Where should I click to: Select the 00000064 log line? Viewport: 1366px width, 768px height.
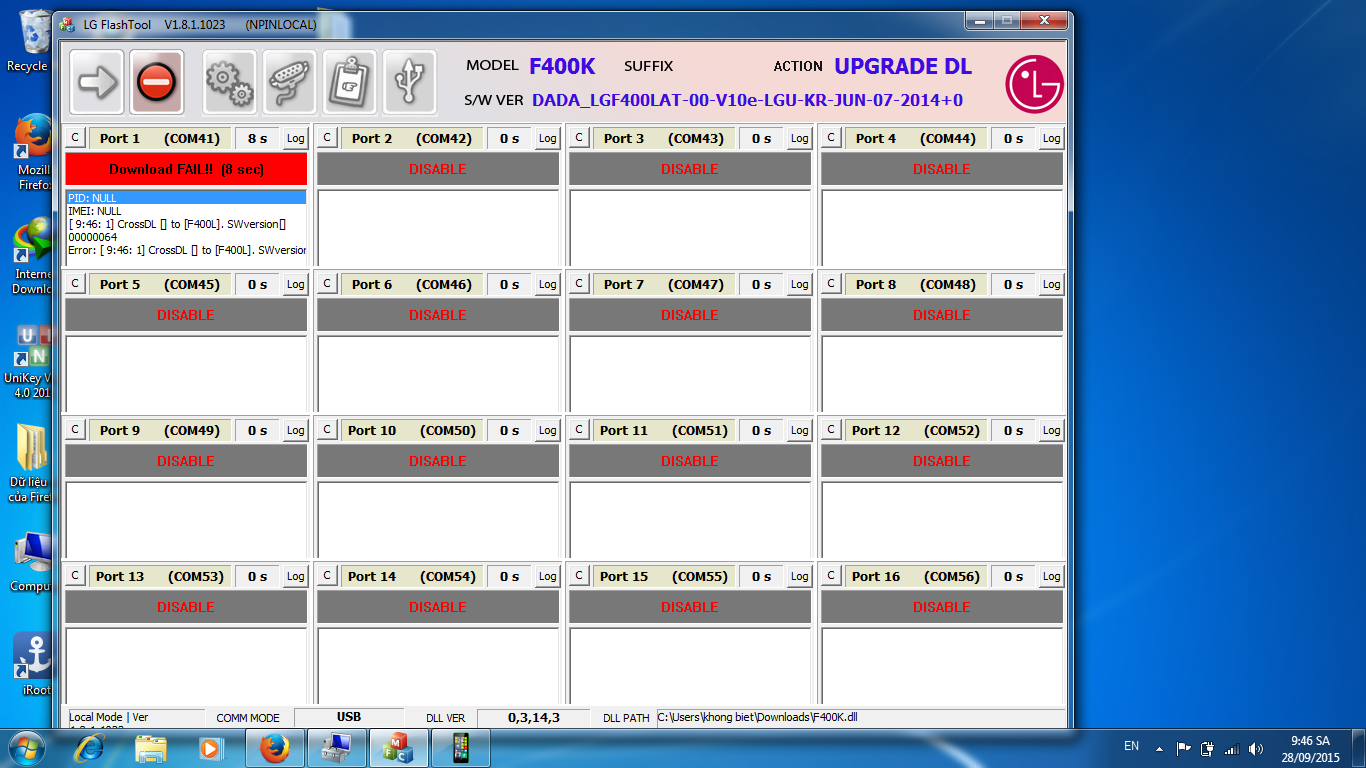click(x=186, y=237)
